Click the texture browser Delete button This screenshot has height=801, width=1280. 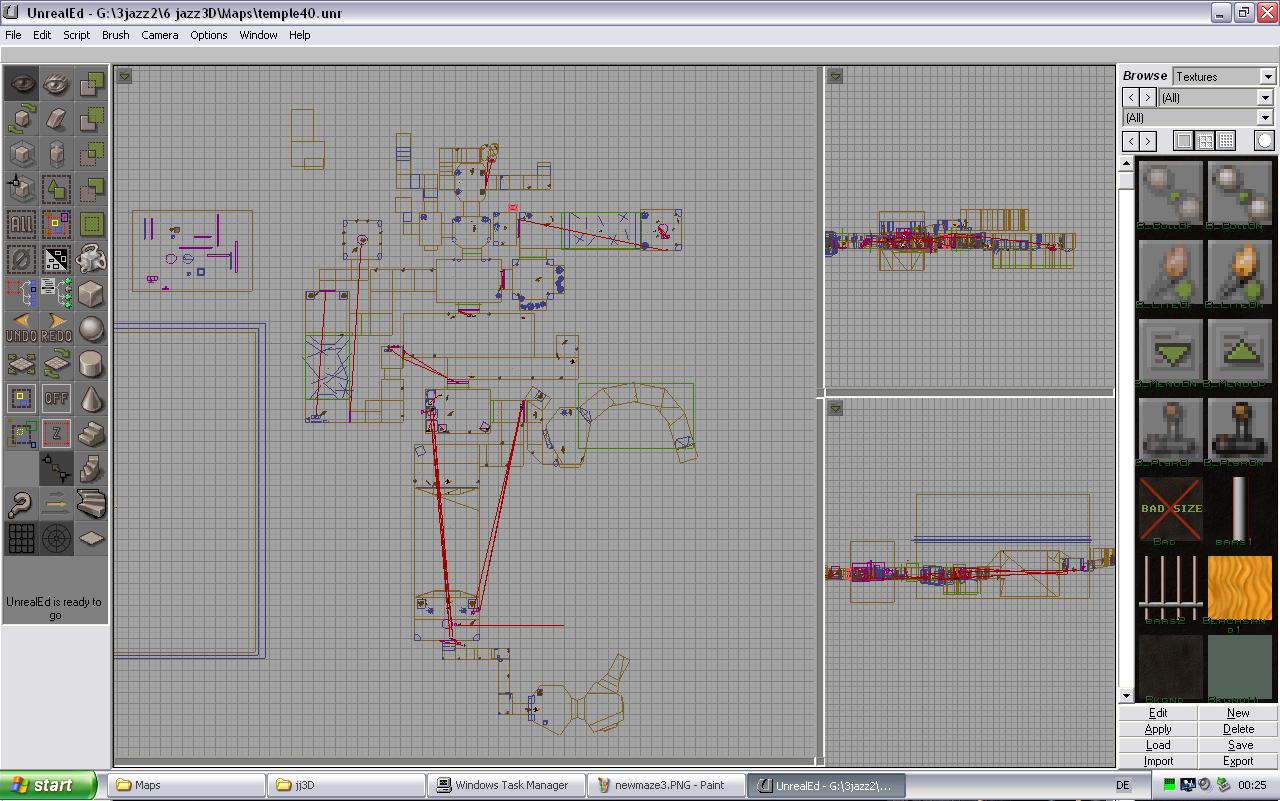pyautogui.click(x=1238, y=729)
